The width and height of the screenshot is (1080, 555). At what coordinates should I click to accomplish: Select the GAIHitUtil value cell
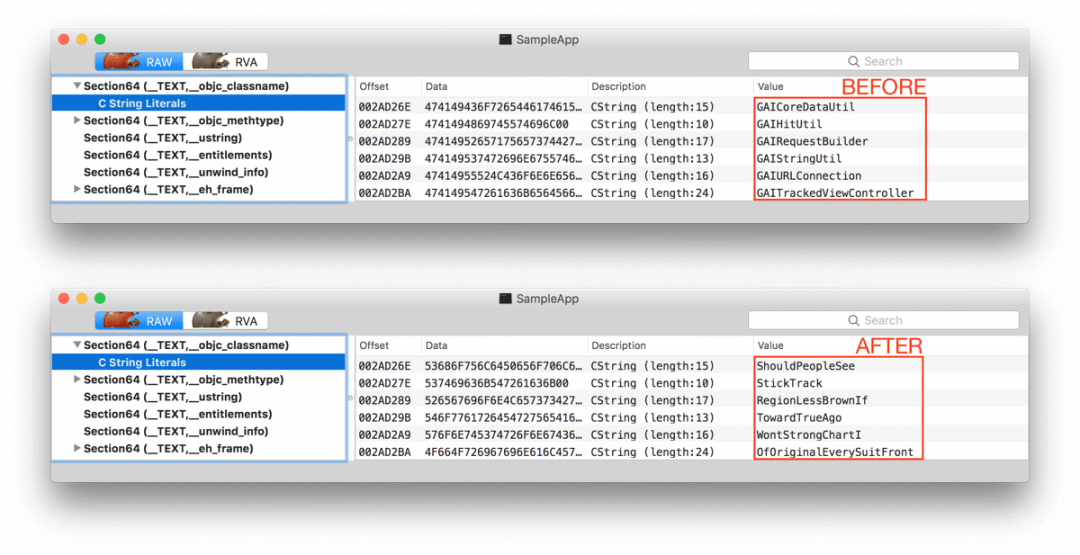pos(789,124)
